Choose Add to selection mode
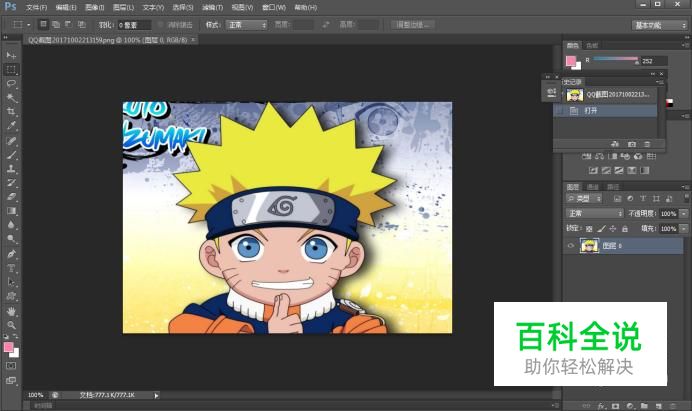The width and height of the screenshot is (692, 411). 56,25
